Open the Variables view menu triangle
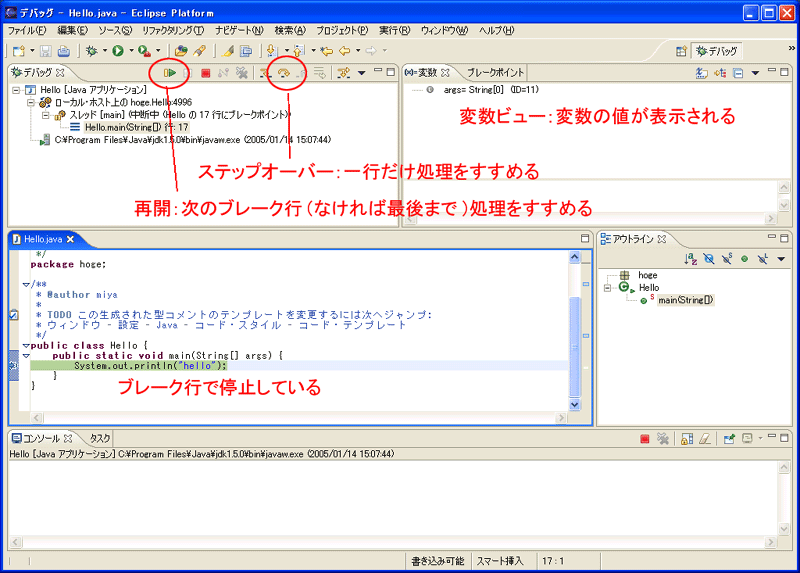Viewport: 800px width, 573px height. tap(756, 73)
